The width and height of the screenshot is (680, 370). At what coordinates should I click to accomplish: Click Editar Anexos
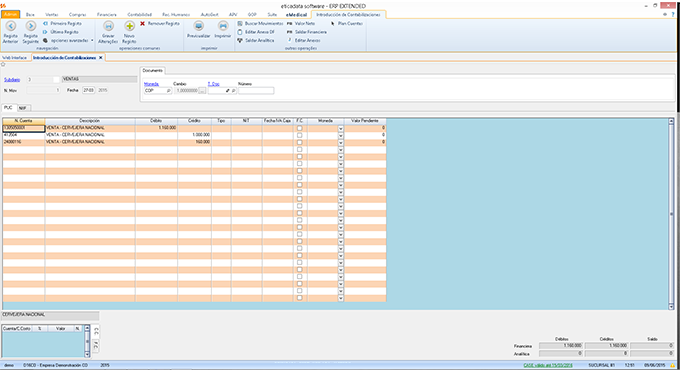tap(304, 40)
